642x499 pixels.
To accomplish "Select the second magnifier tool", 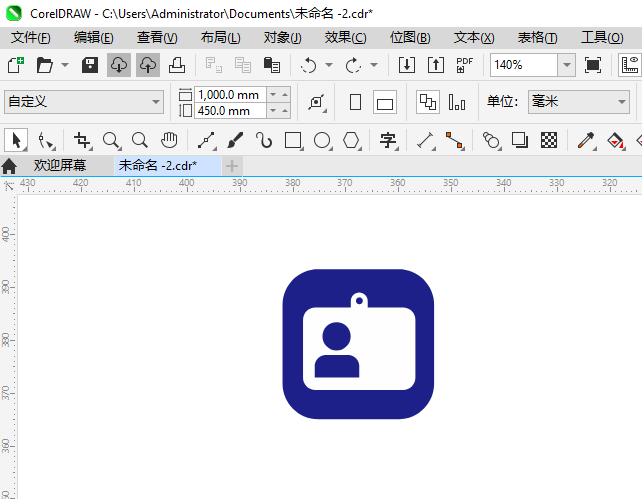I will pos(140,140).
